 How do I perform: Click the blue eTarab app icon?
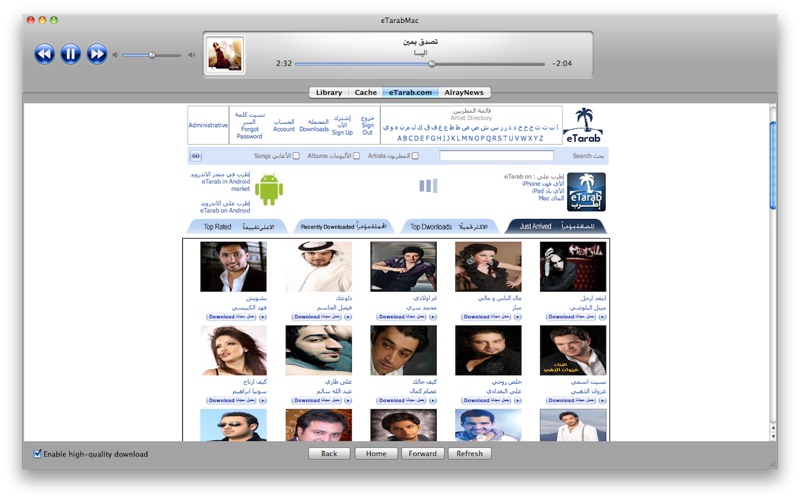pyautogui.click(x=586, y=192)
